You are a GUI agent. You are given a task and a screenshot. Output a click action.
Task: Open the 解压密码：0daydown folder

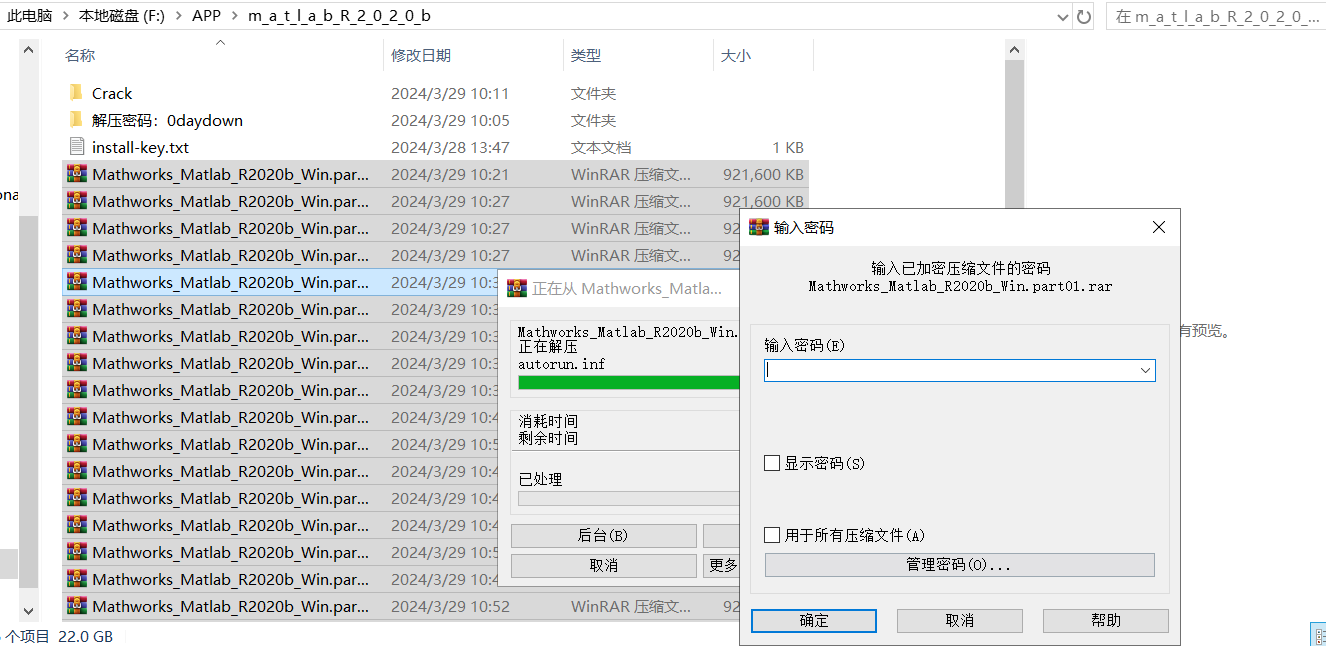point(77,120)
